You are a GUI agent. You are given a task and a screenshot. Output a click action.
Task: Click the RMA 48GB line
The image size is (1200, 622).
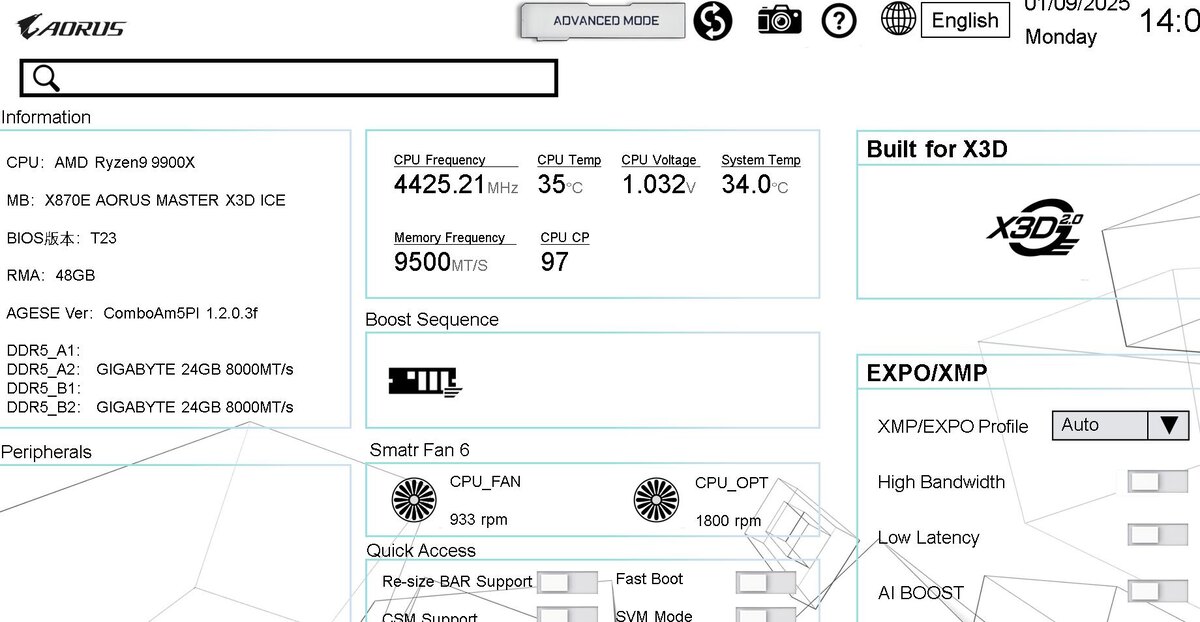(51, 275)
